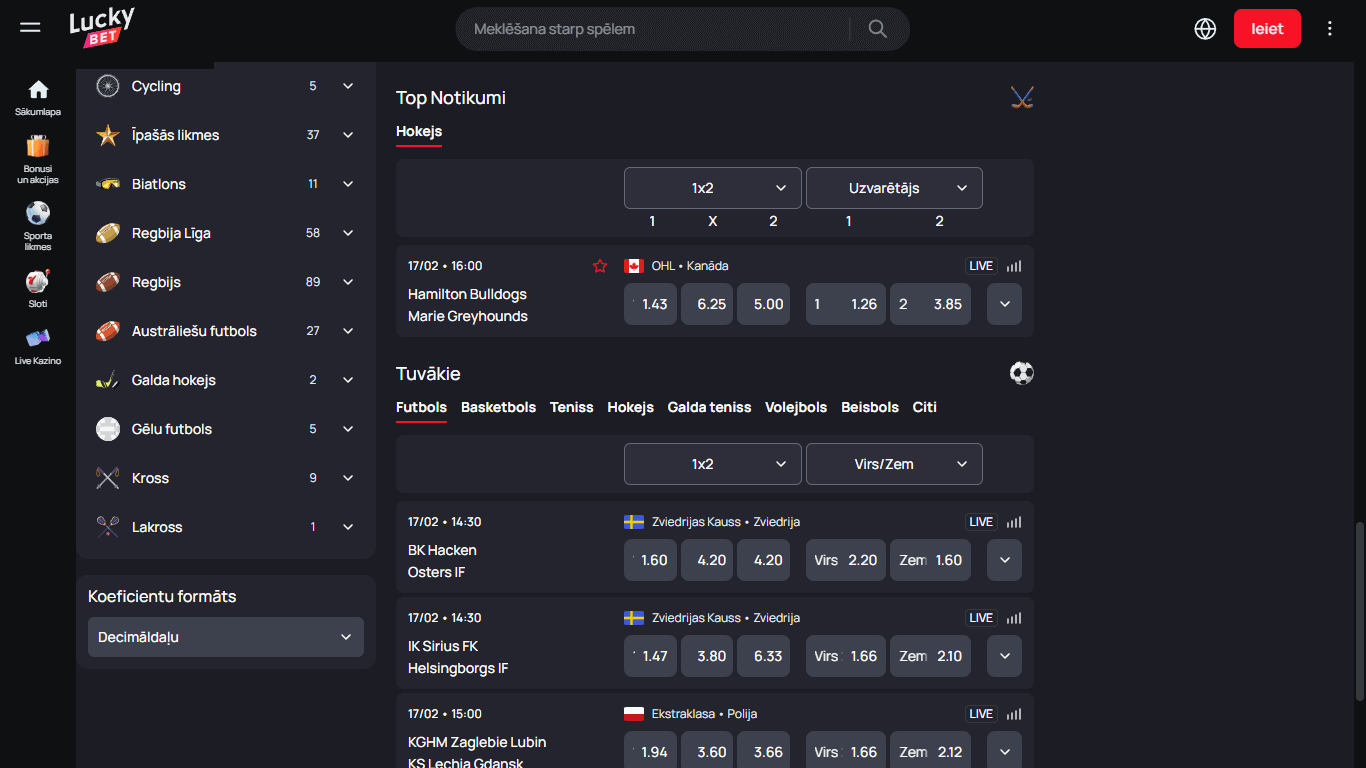Viewport: 1366px width, 768px height.
Task: Favorite the Hamilton Bulldogs match star
Action: click(x=600, y=266)
